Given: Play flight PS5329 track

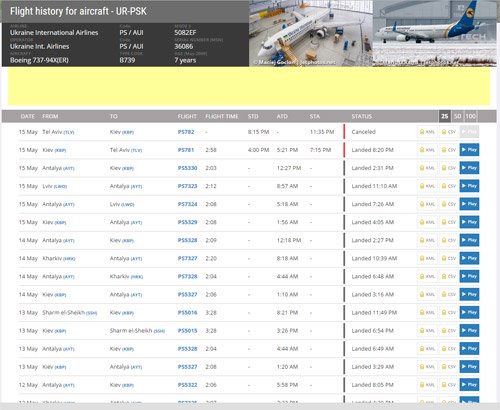Looking at the screenshot, I should [x=469, y=222].
